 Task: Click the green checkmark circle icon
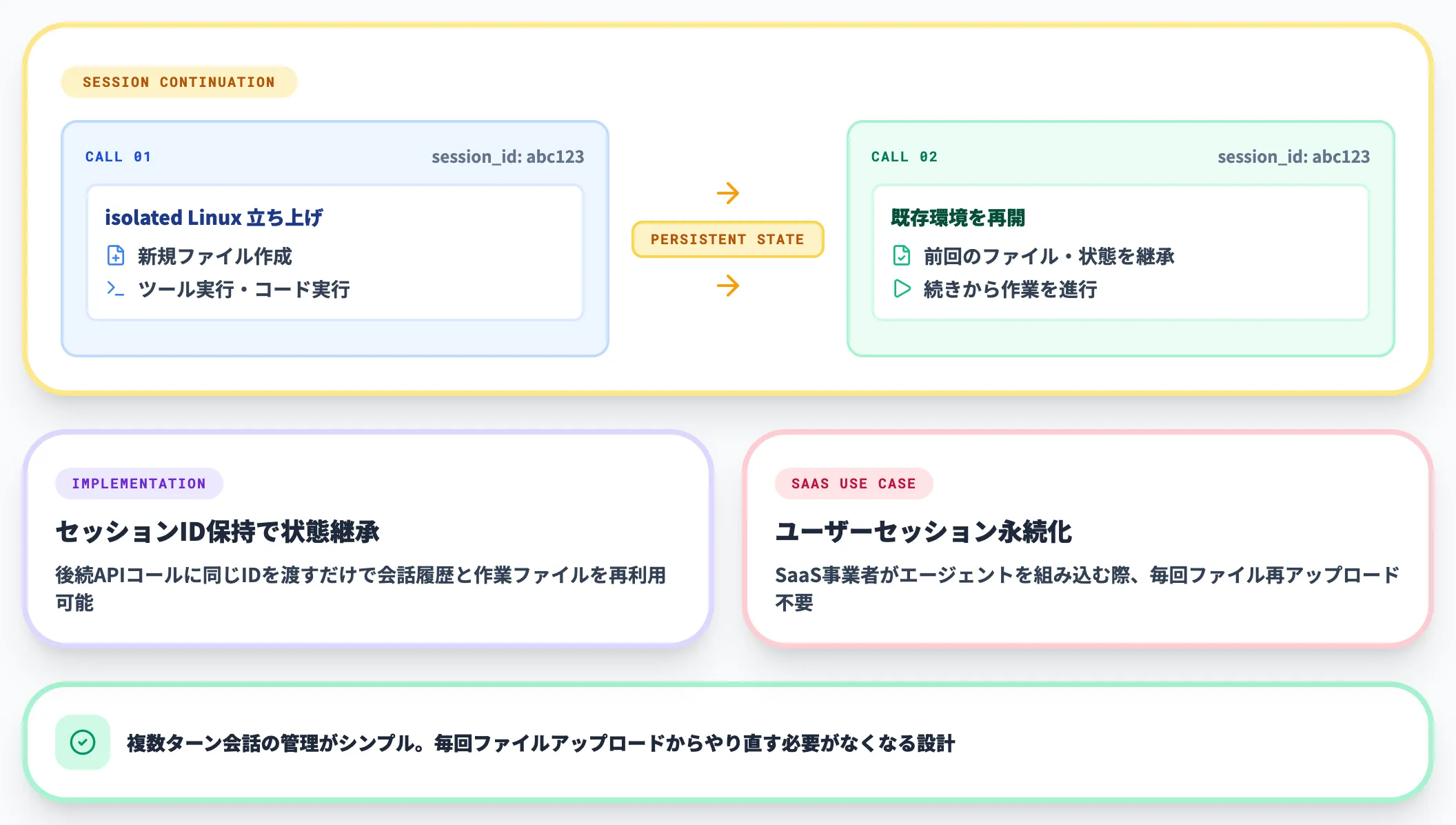click(83, 742)
